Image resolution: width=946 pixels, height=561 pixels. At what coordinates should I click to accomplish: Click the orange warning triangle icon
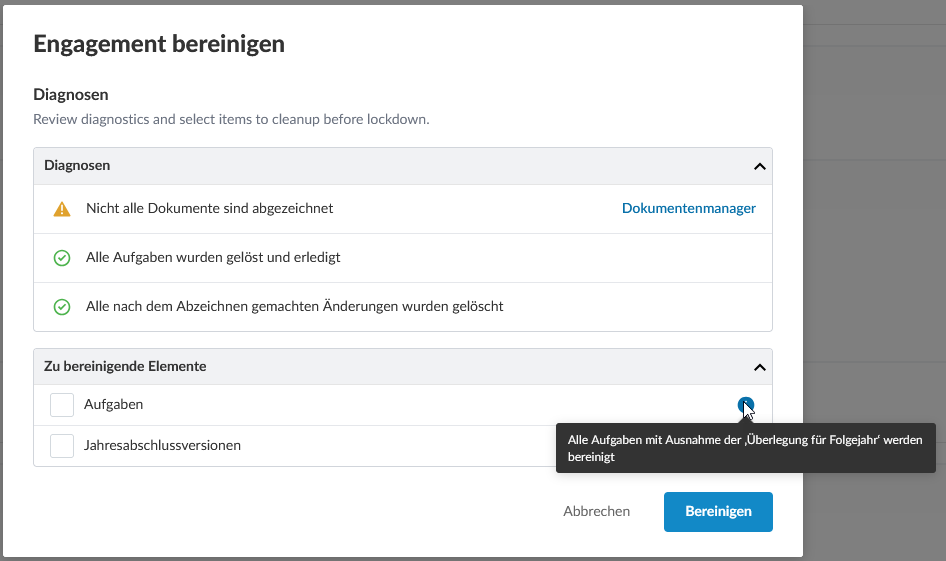[62, 209]
